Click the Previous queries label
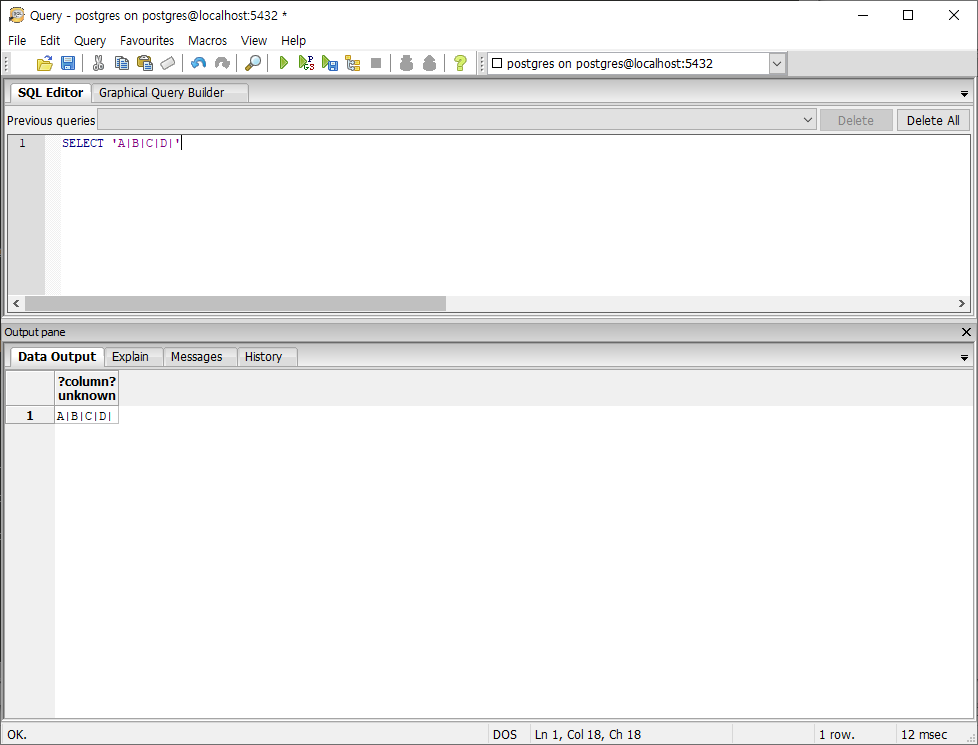The height and width of the screenshot is (745, 978). click(51, 120)
